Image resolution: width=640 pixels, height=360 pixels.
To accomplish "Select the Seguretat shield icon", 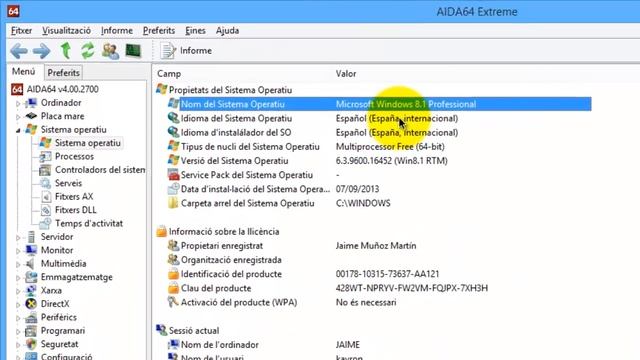I will [31, 344].
